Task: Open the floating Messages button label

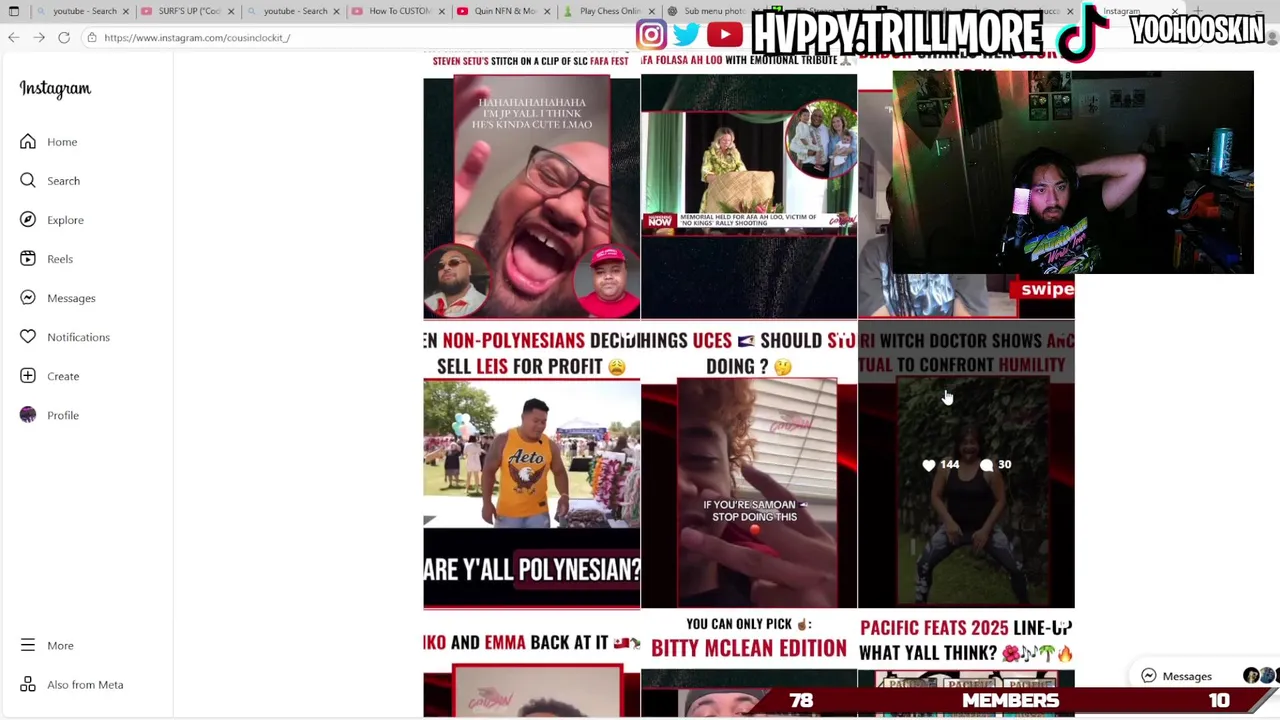Action: point(1187,676)
